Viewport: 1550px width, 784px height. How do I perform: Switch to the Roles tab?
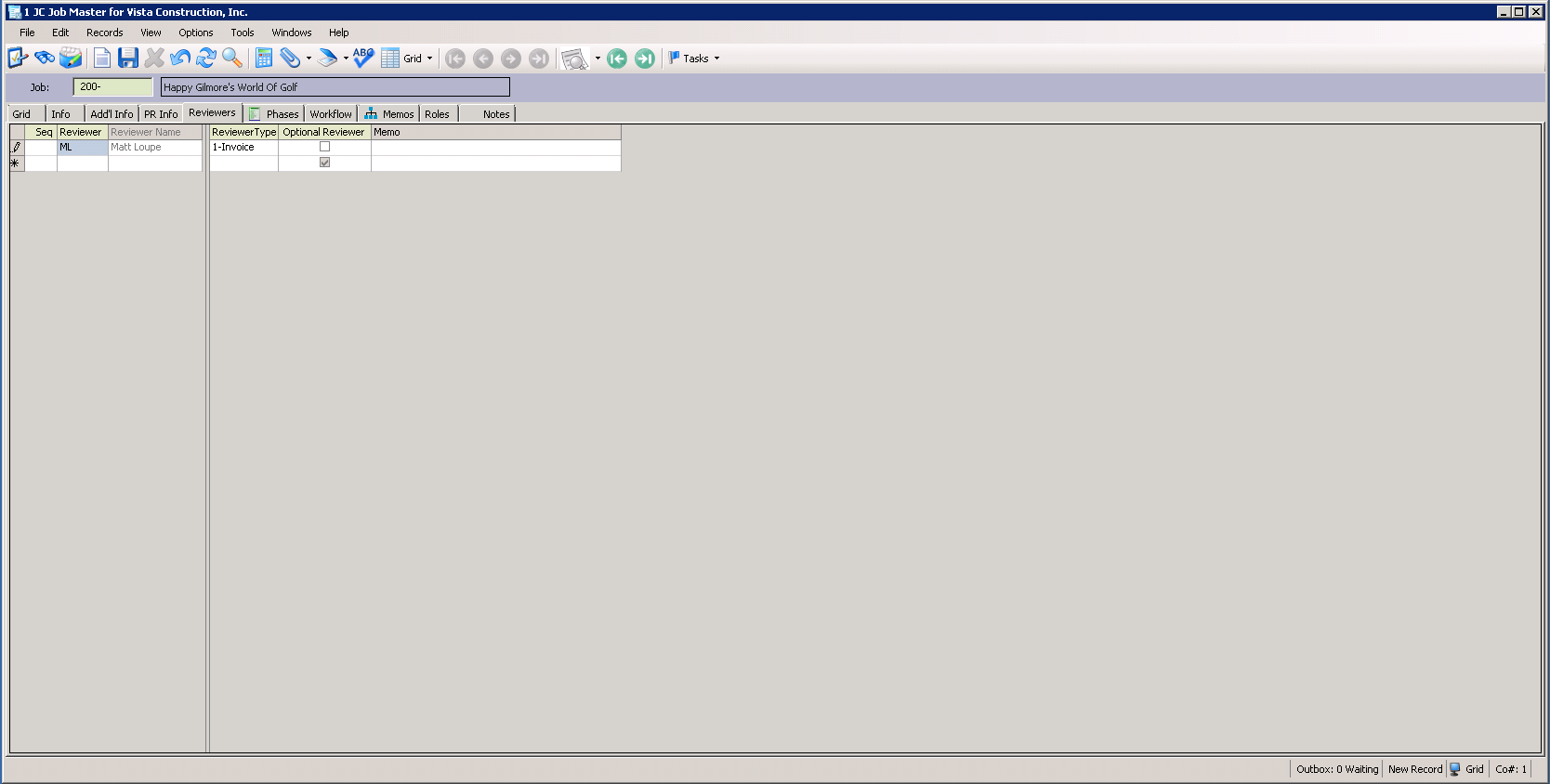[x=438, y=114]
